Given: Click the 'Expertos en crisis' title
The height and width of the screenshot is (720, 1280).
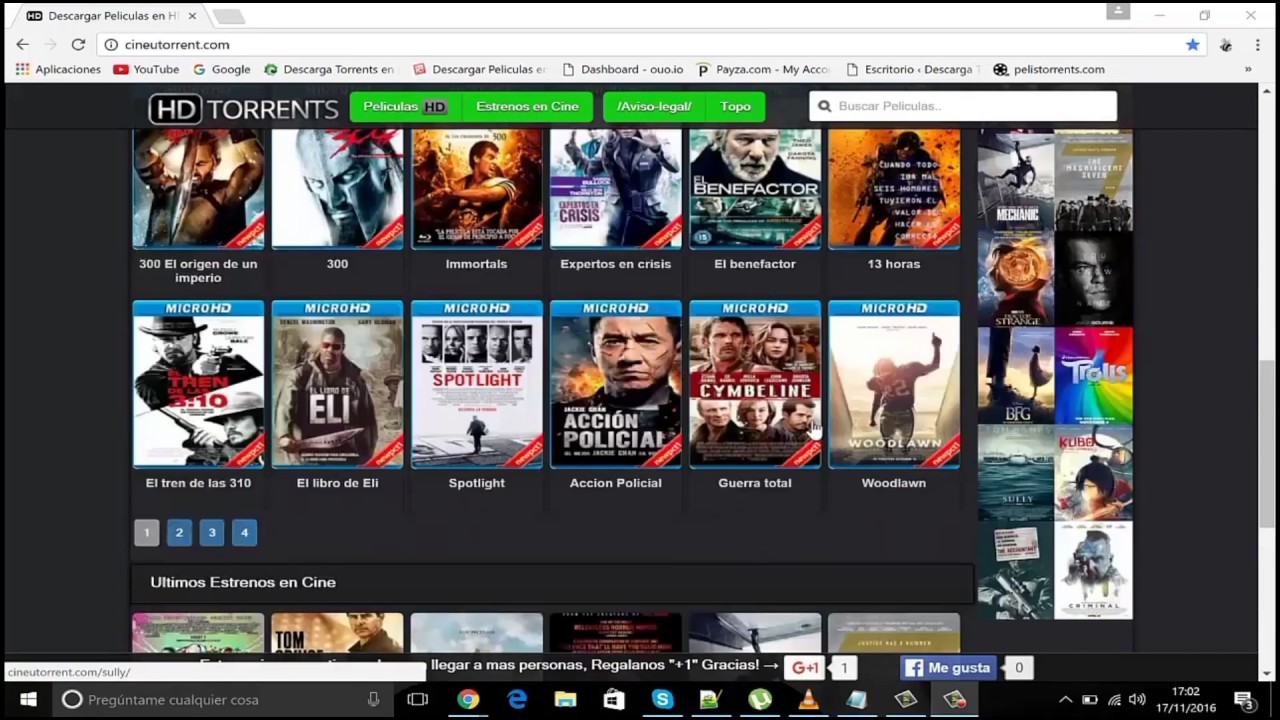Looking at the screenshot, I should [x=615, y=264].
